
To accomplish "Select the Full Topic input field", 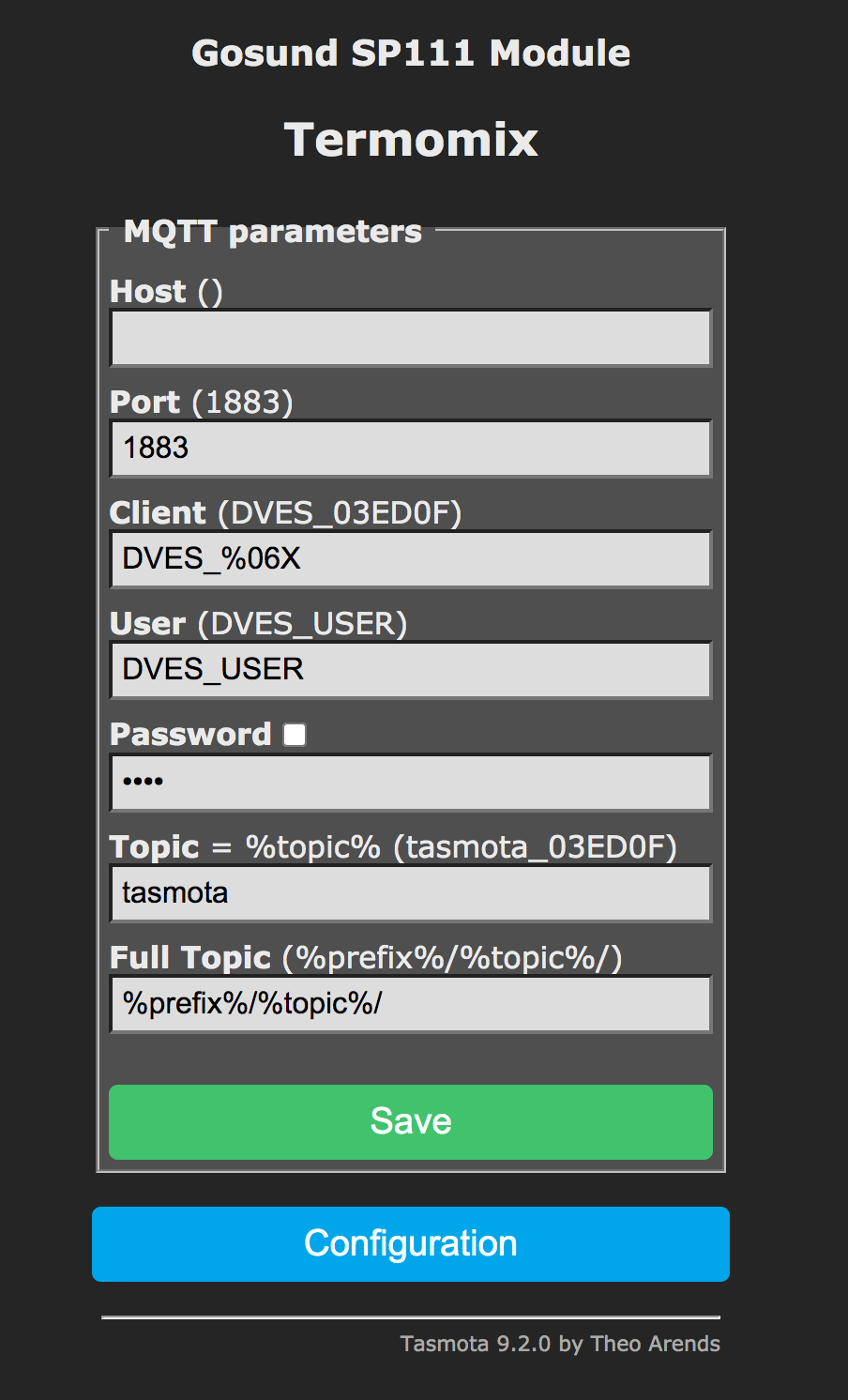I will (411, 1004).
